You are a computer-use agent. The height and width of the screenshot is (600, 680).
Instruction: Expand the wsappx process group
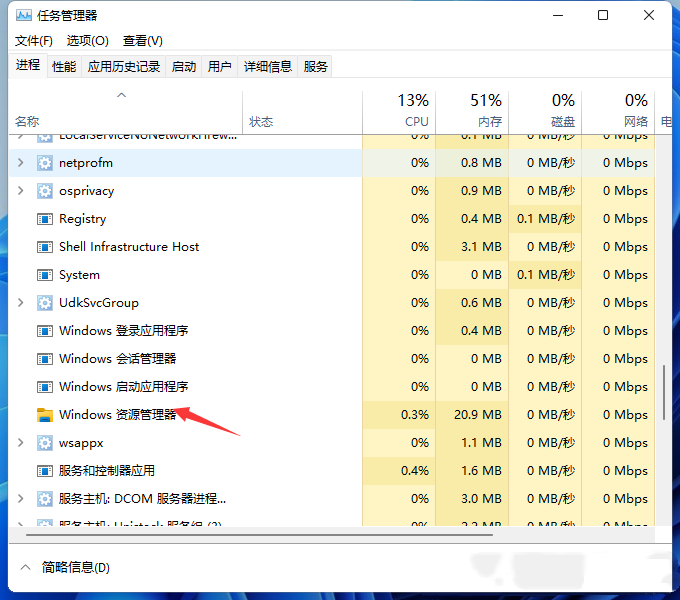20,442
